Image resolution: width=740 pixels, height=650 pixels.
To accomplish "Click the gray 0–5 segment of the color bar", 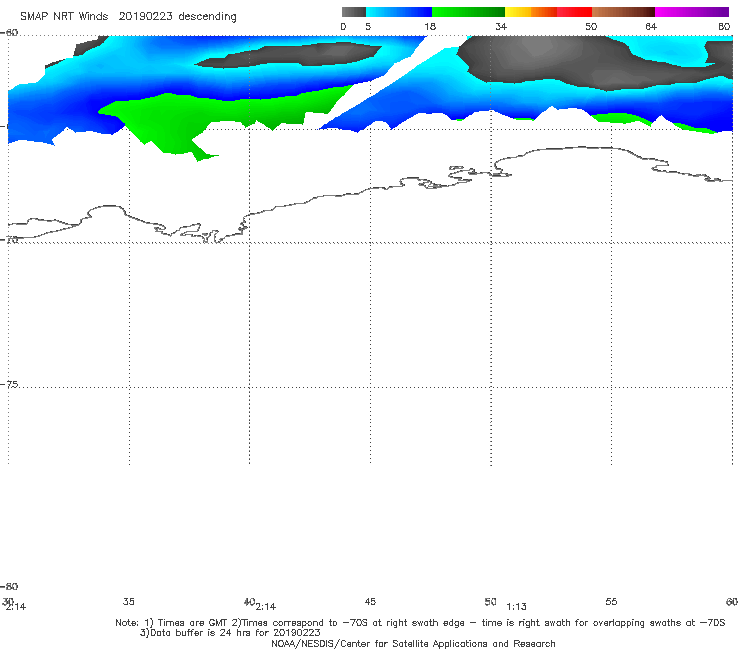I will point(353,12).
